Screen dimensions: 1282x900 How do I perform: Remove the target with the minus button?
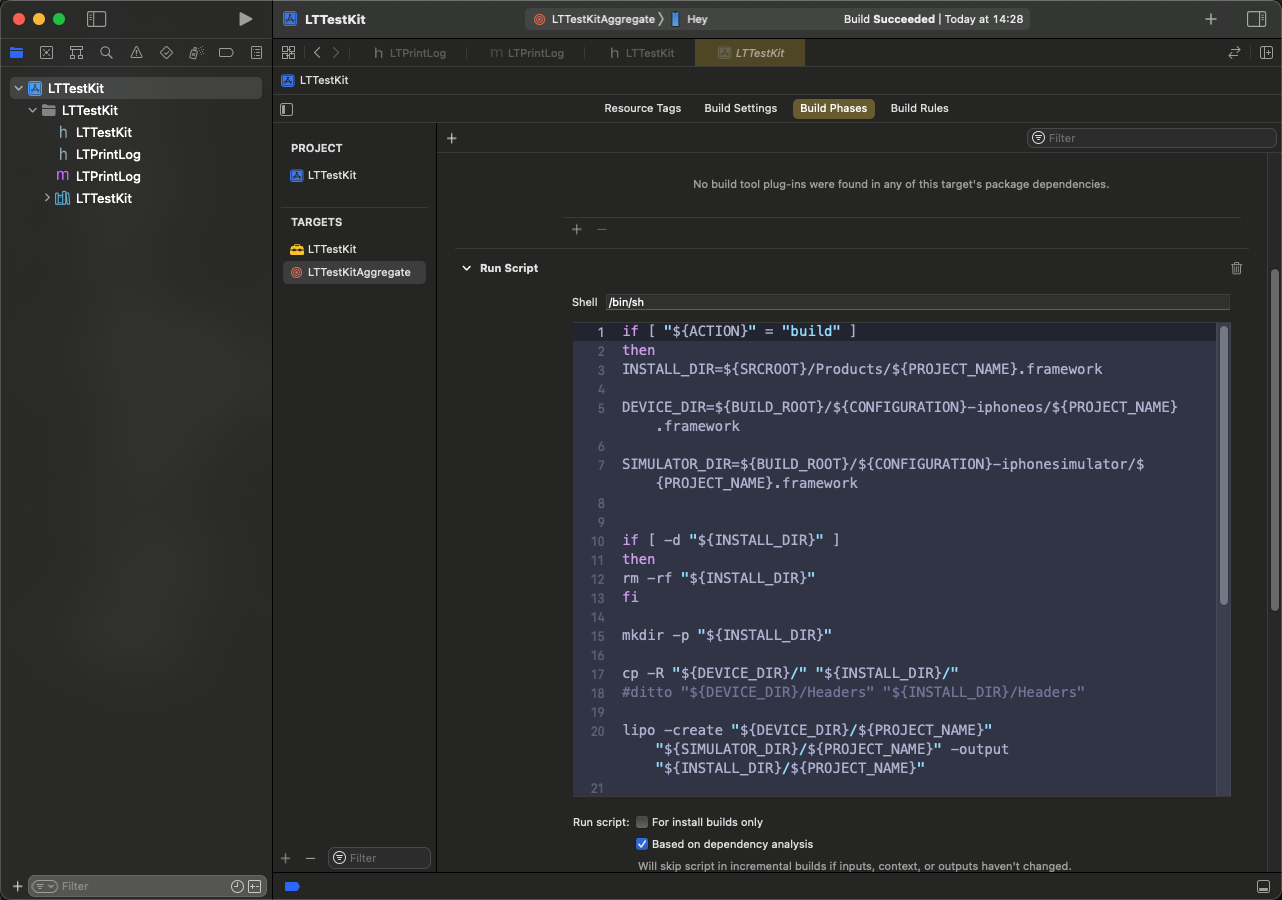[x=310, y=858]
